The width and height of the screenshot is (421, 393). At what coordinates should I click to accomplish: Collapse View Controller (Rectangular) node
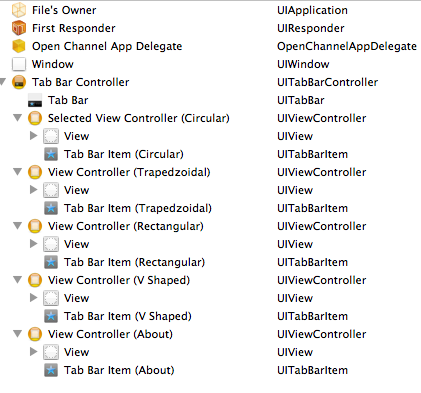point(17,226)
